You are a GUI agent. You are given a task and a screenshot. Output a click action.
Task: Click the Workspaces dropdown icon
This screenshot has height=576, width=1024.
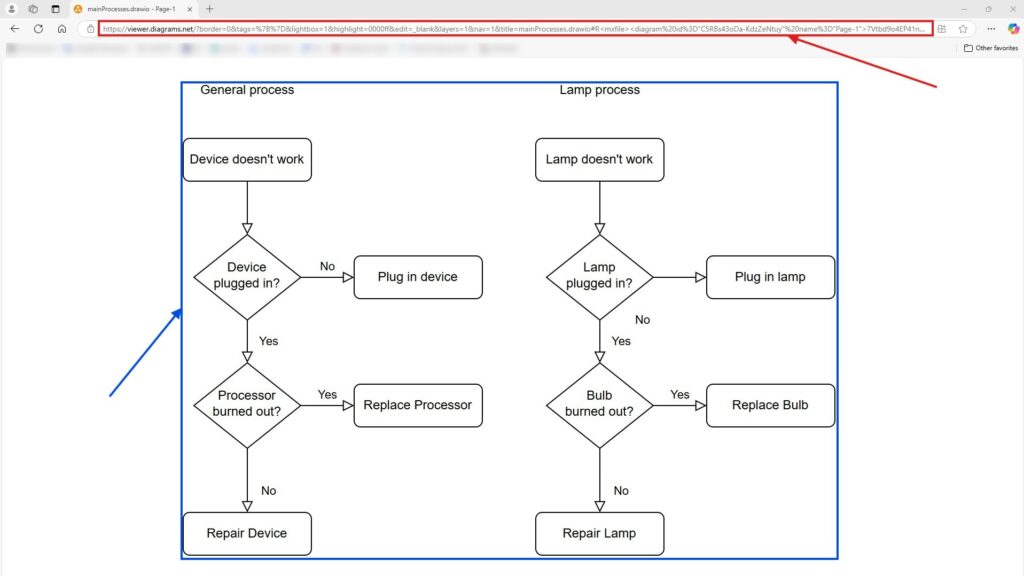[33, 8]
